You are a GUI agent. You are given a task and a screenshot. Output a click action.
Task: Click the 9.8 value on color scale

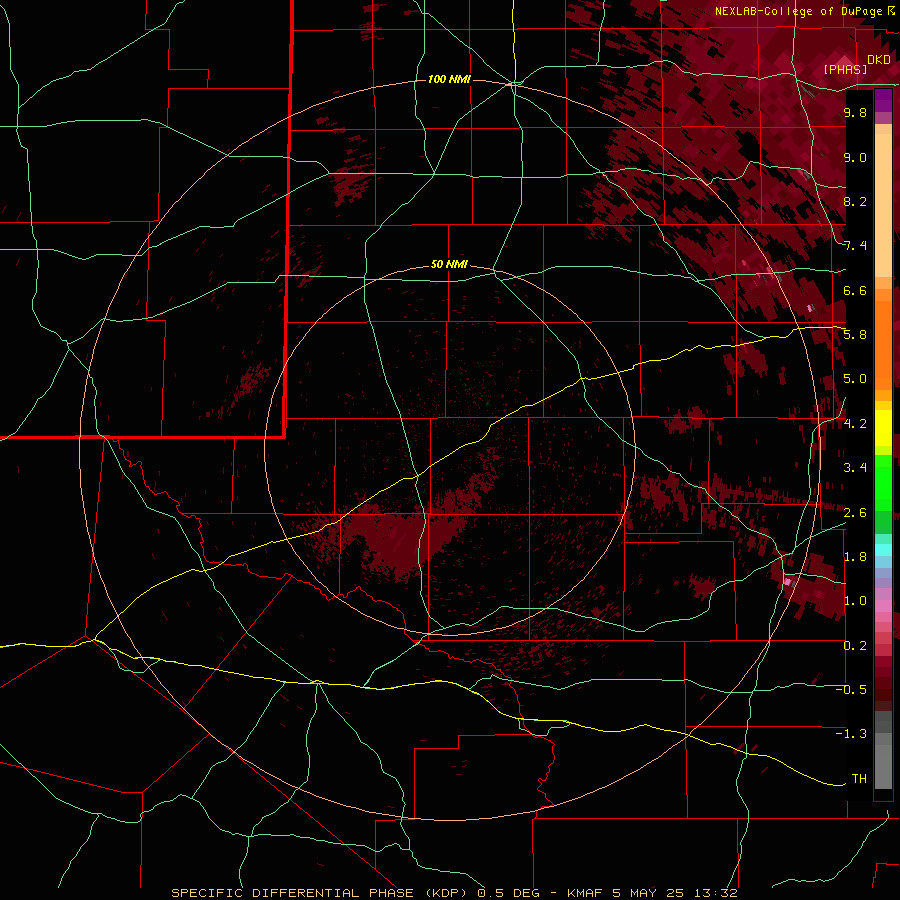tap(855, 112)
